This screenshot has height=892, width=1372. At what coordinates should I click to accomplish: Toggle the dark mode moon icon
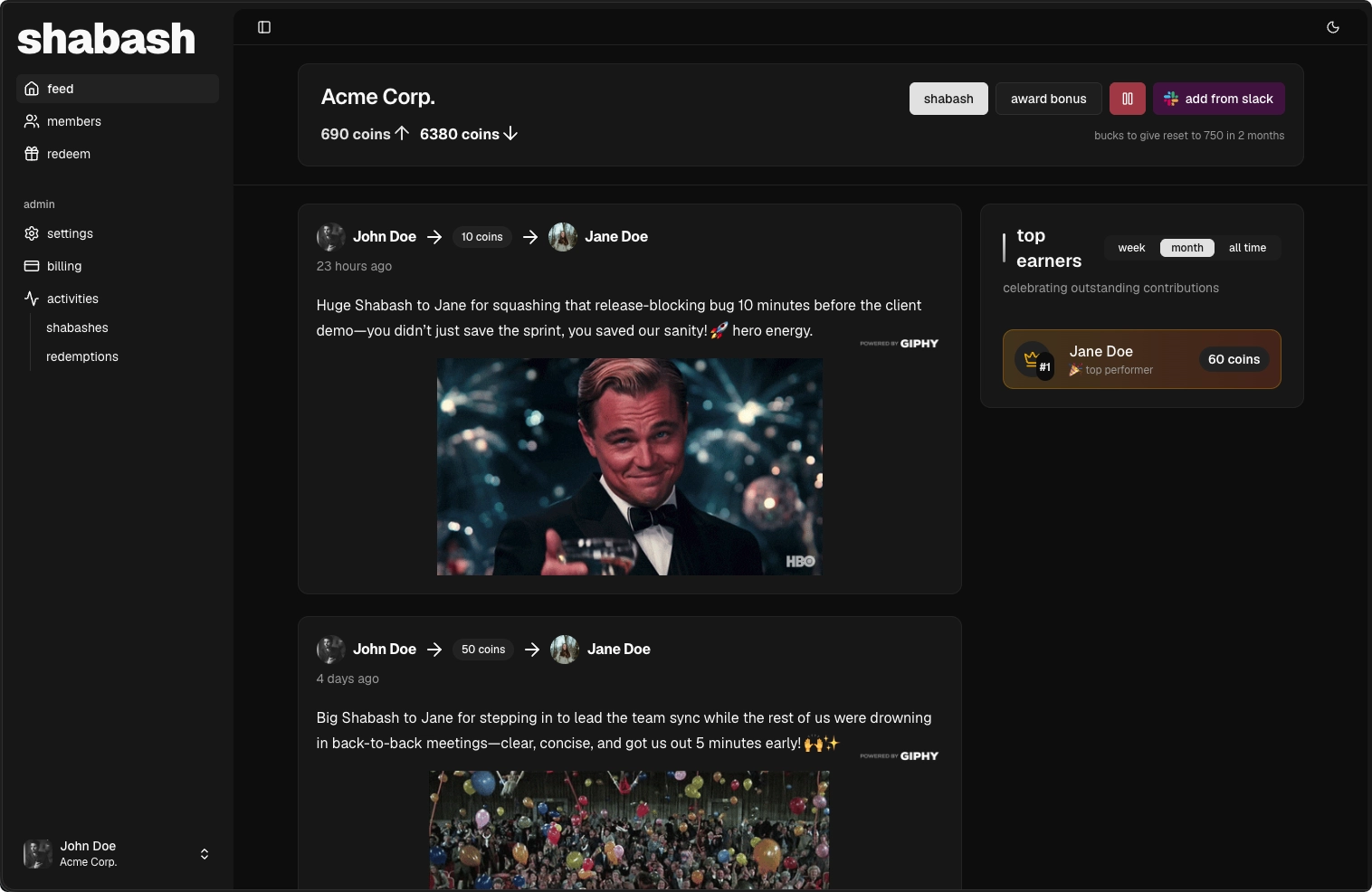pos(1333,27)
